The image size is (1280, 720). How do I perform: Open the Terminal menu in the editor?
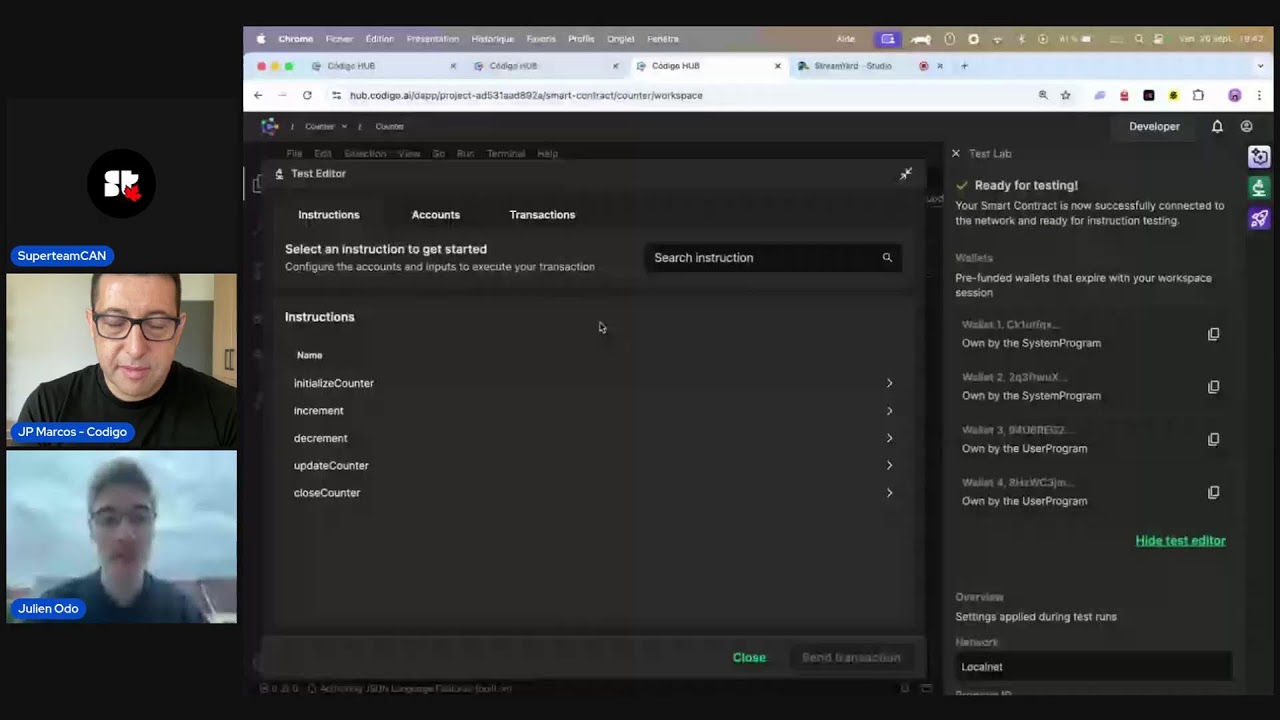coord(505,154)
